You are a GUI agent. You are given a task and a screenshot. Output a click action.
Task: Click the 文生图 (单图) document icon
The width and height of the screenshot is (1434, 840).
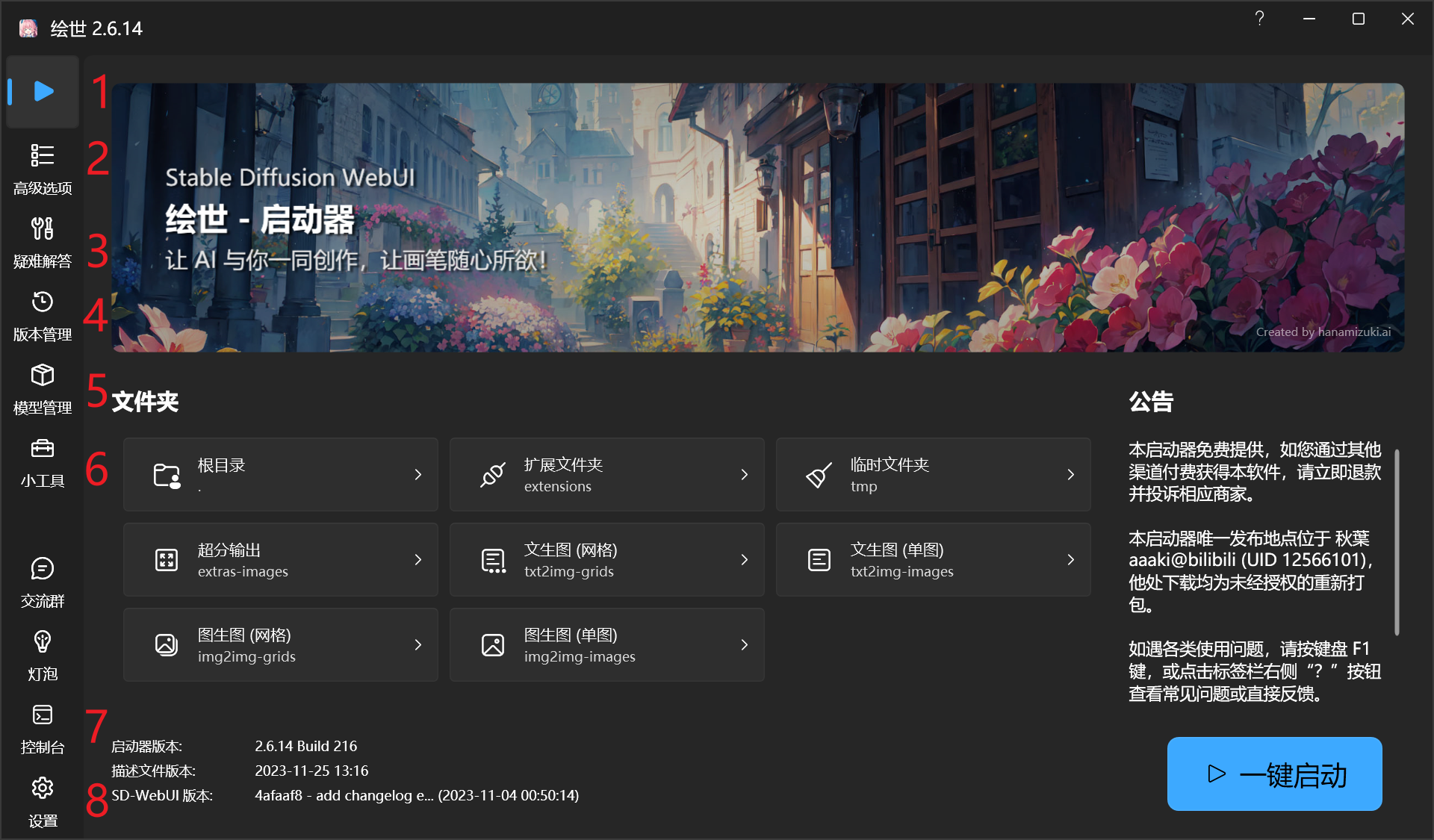[819, 560]
